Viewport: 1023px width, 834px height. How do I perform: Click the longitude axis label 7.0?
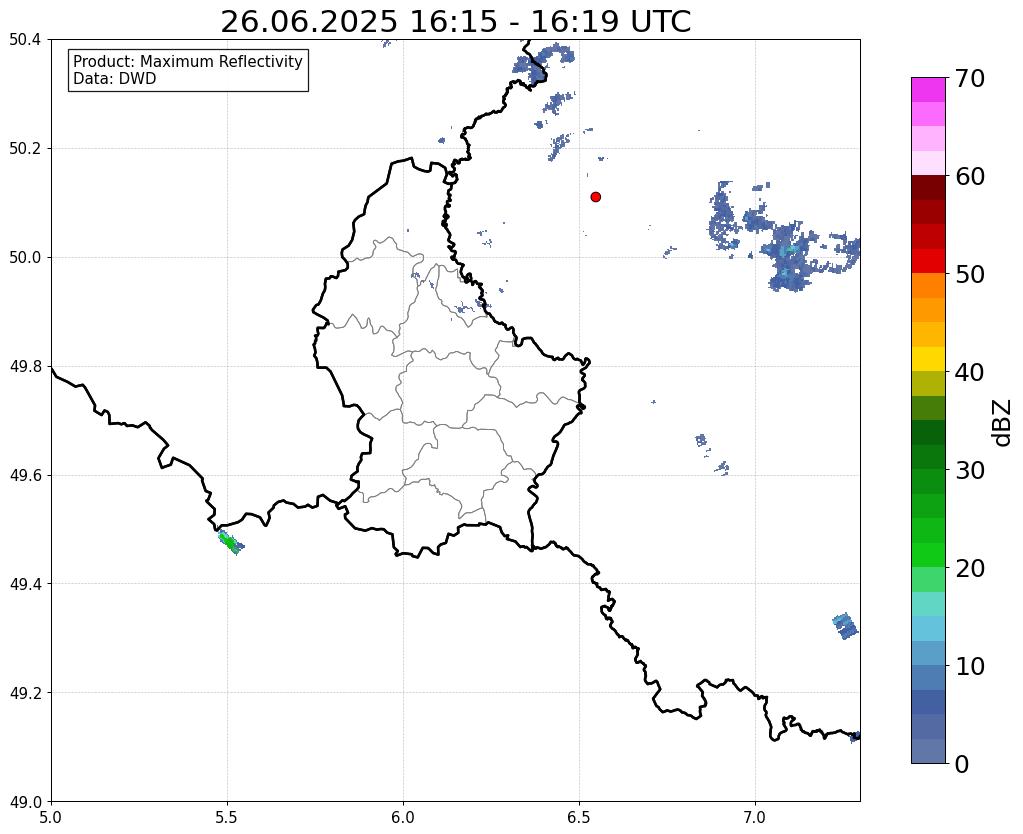755,817
